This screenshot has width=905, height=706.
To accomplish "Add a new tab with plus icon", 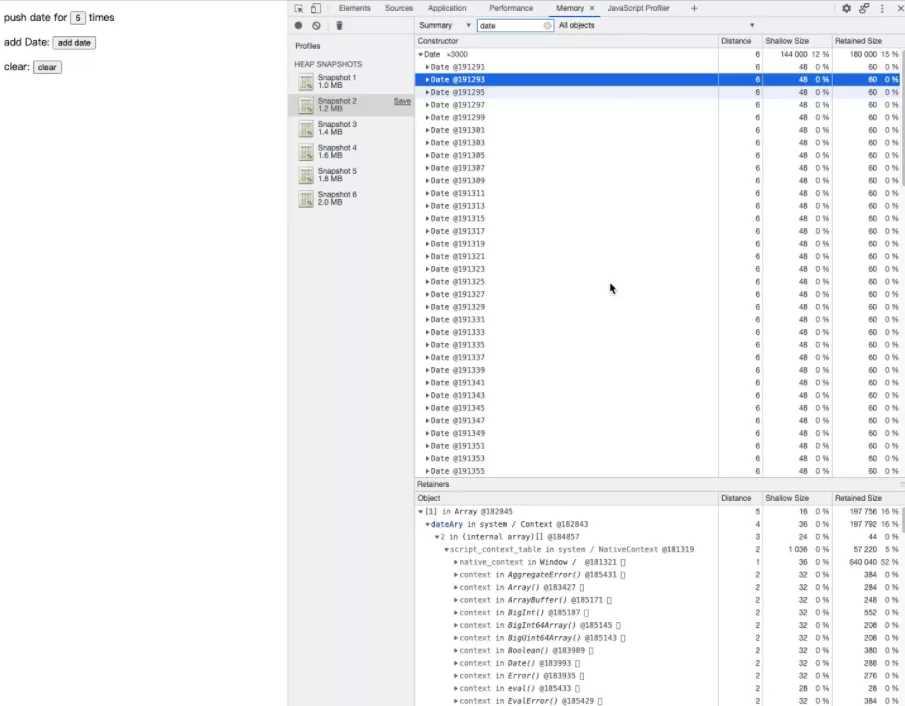I will tap(694, 8).
